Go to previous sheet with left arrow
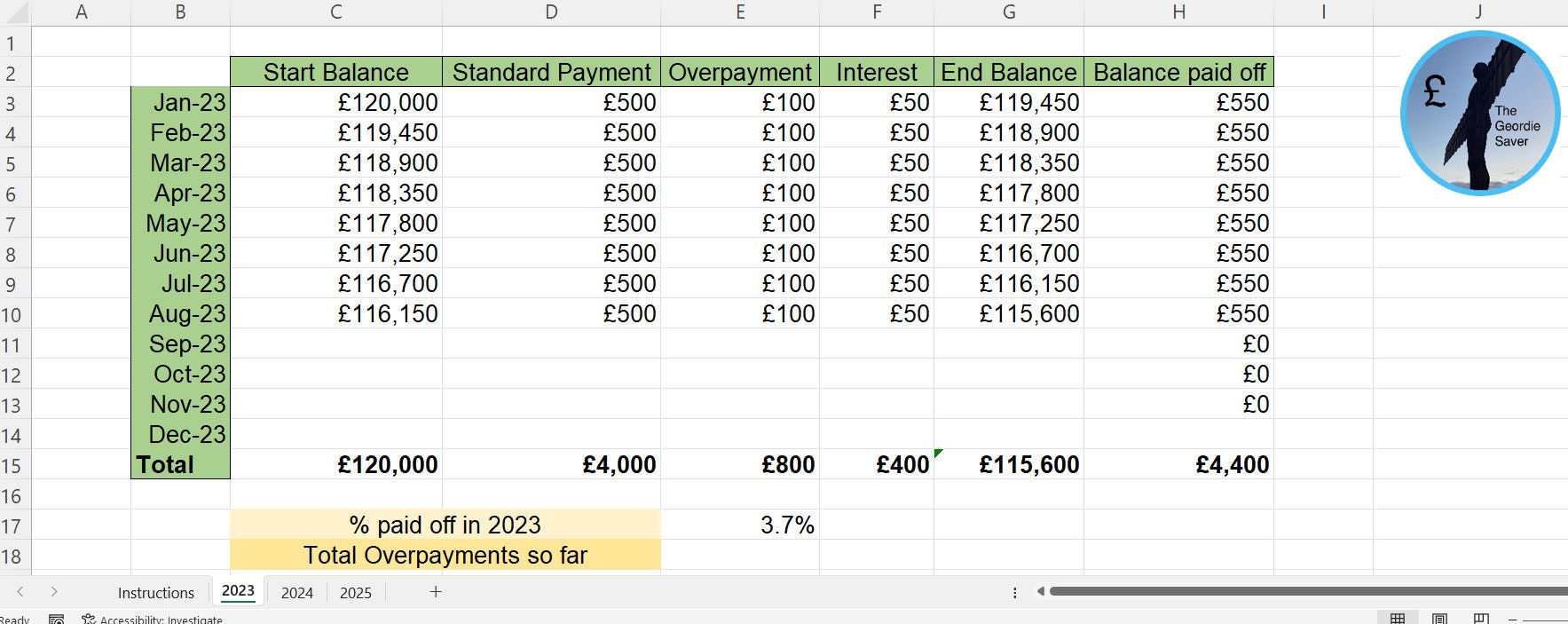This screenshot has width=1568, height=624. pyautogui.click(x=20, y=592)
